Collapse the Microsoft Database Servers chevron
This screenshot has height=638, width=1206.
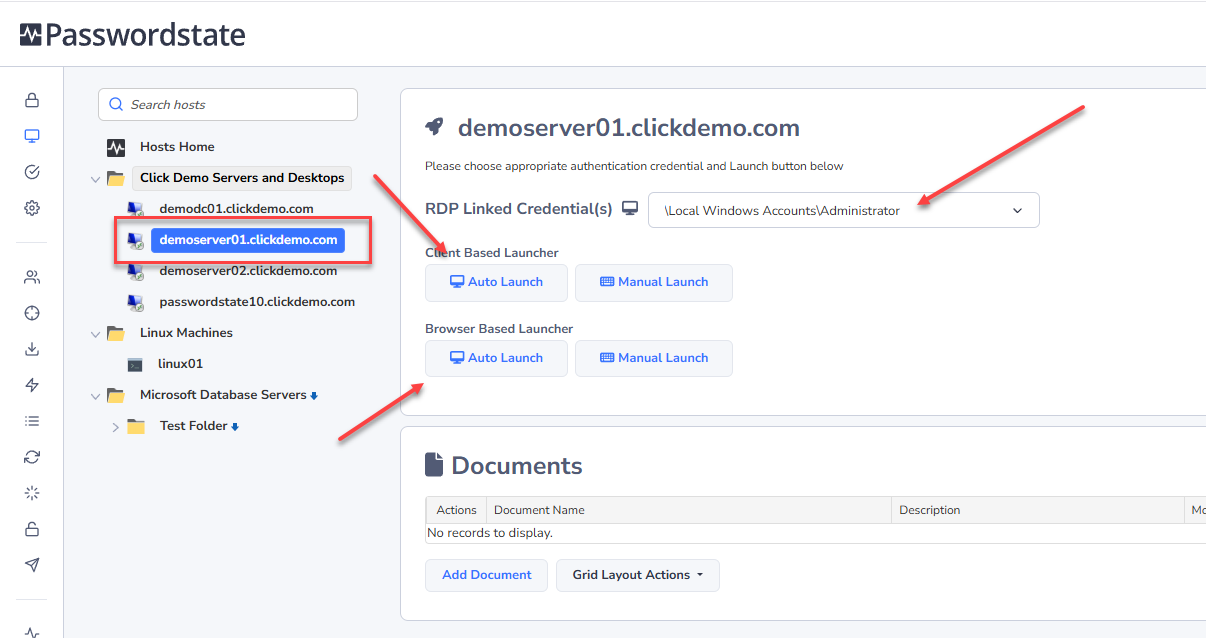tap(95, 396)
